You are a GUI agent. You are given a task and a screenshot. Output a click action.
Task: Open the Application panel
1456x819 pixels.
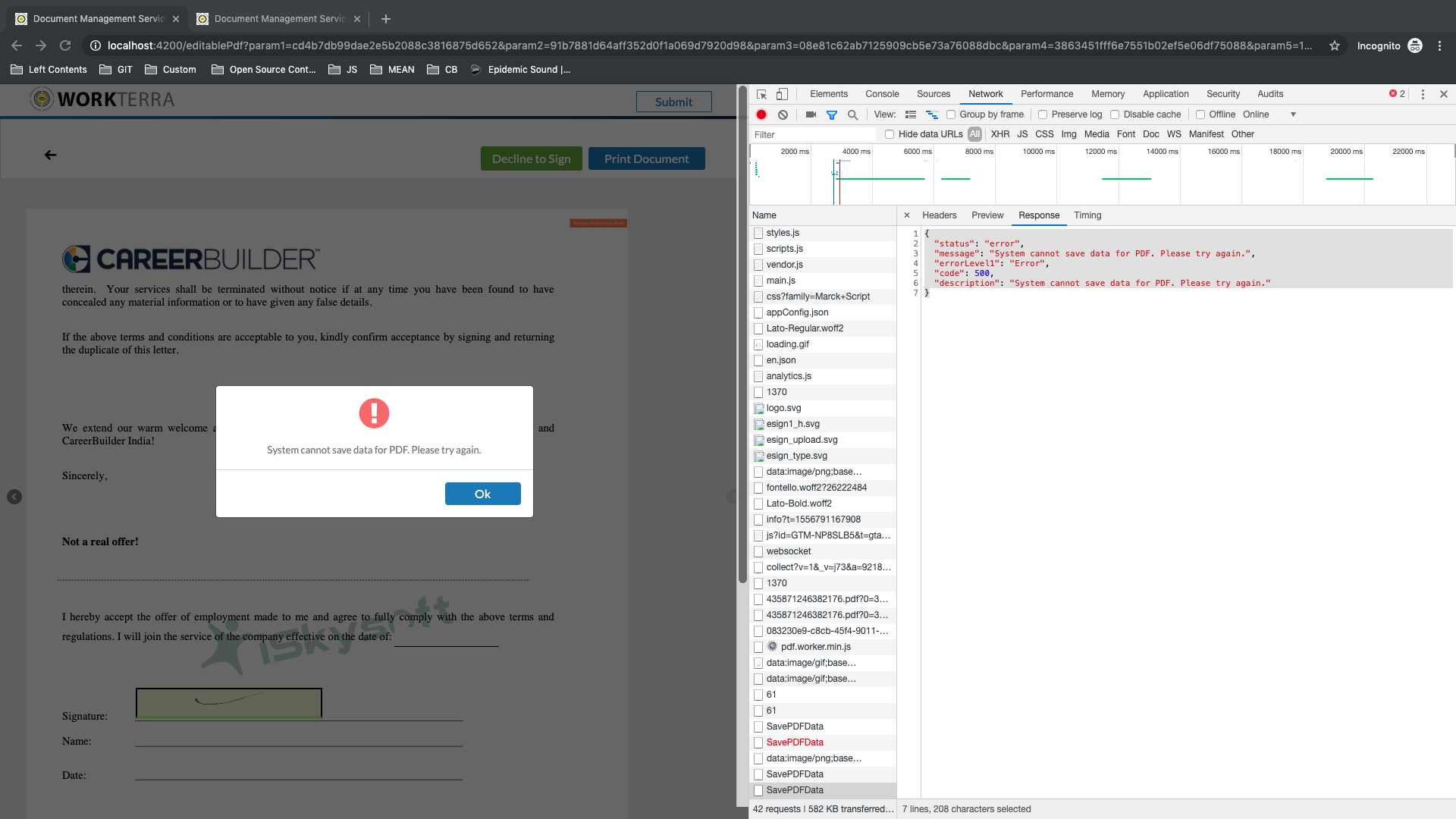tap(1166, 94)
